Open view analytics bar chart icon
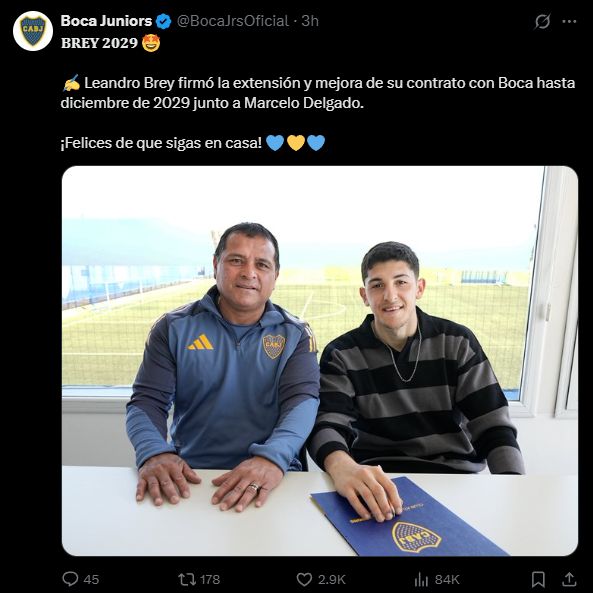This screenshot has height=593, width=593. 421,579
